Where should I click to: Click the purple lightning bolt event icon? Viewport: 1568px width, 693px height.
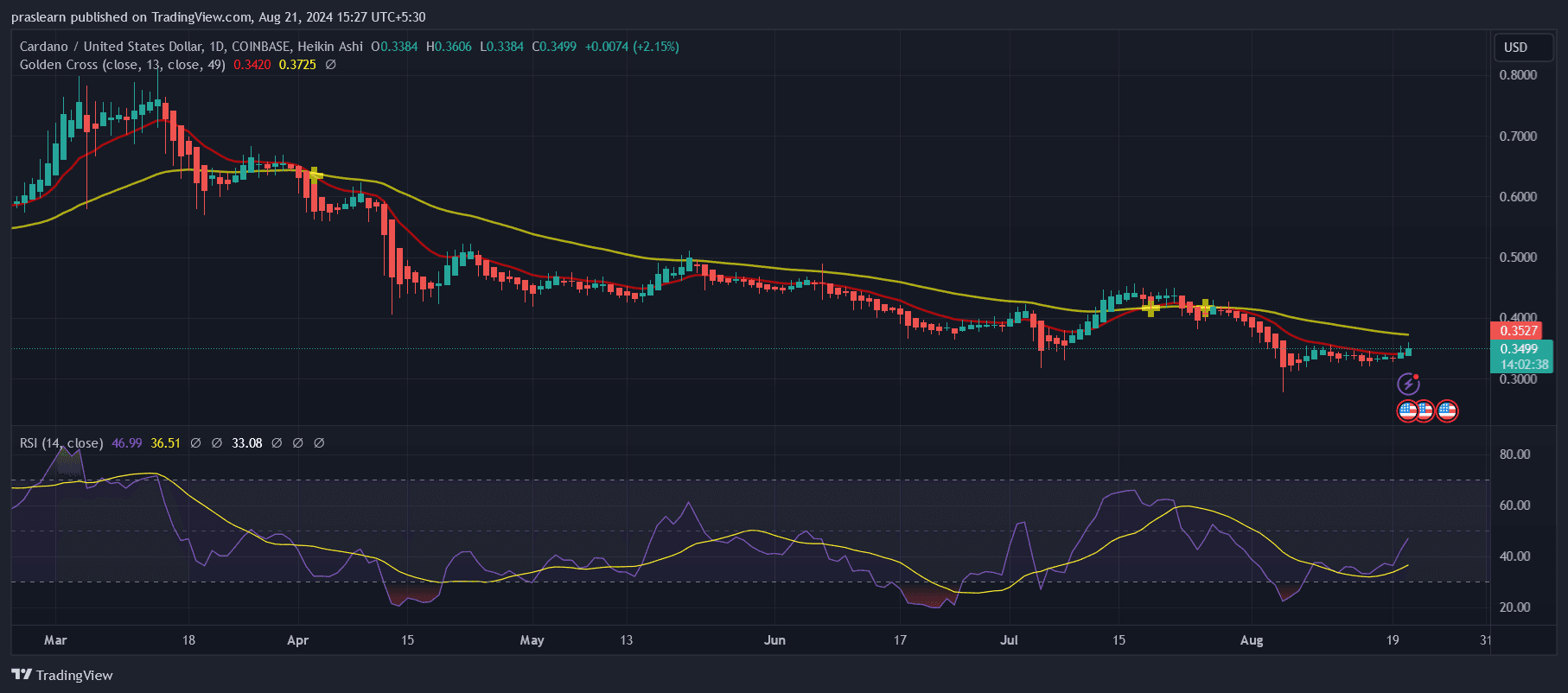tap(1408, 384)
